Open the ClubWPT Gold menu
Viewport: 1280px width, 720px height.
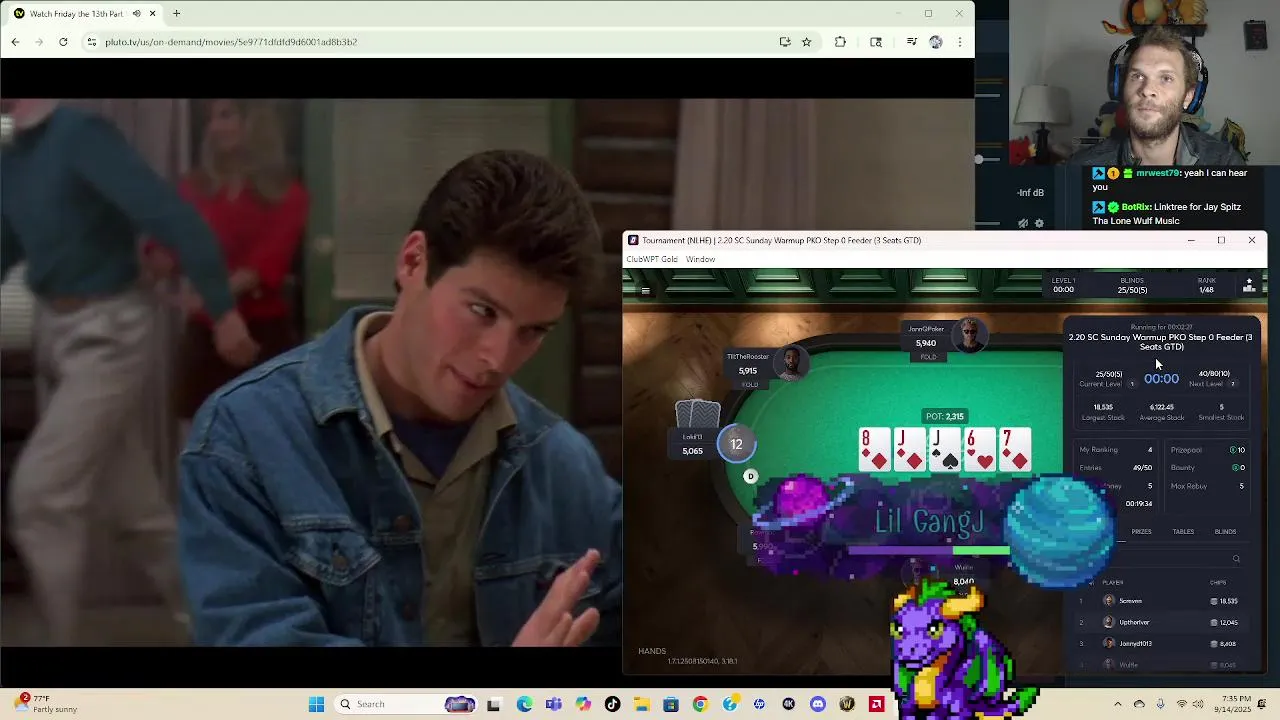point(652,259)
